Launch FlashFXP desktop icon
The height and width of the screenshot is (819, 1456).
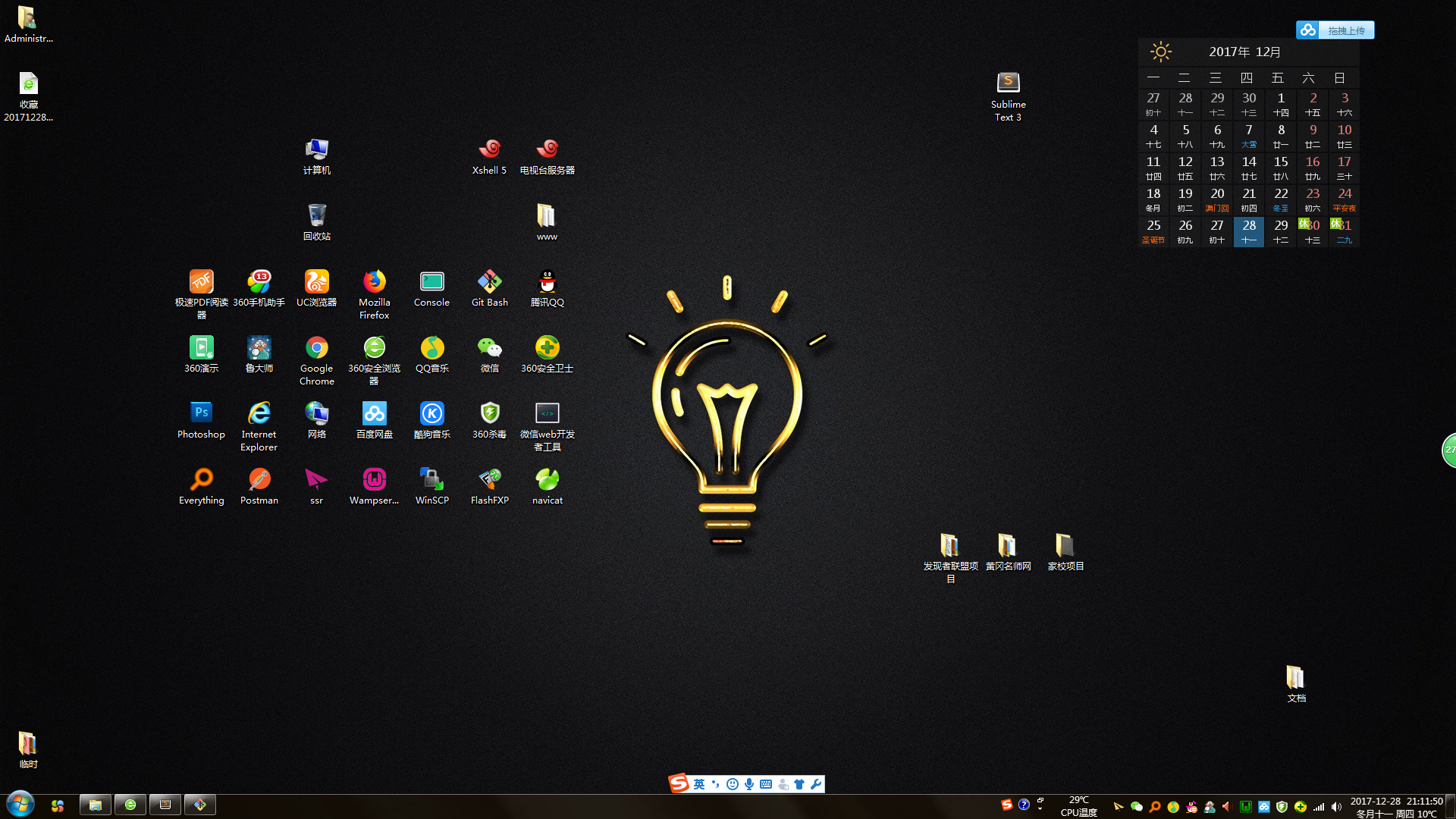pyautogui.click(x=489, y=486)
